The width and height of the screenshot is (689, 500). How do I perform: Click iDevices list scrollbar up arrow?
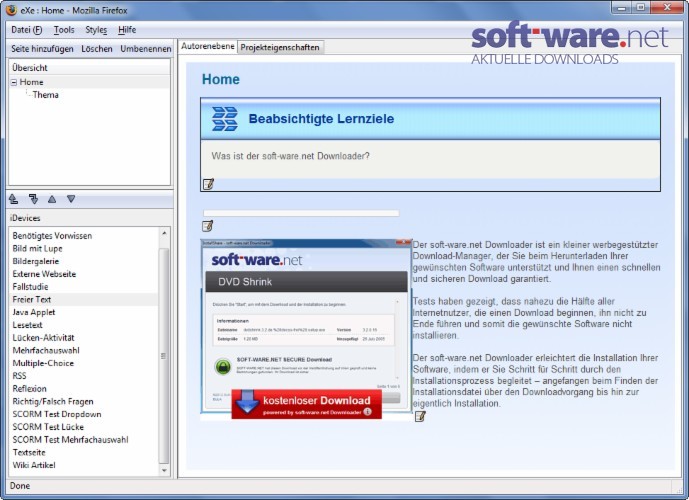pos(164,233)
